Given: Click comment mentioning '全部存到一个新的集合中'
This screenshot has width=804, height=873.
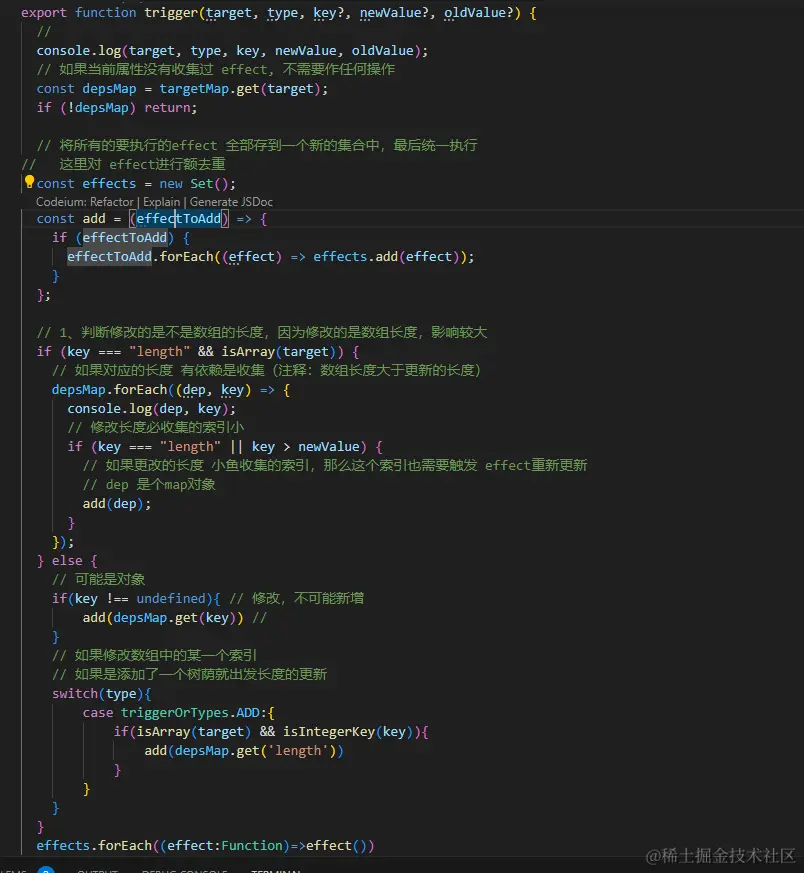Looking at the screenshot, I should [x=257, y=146].
